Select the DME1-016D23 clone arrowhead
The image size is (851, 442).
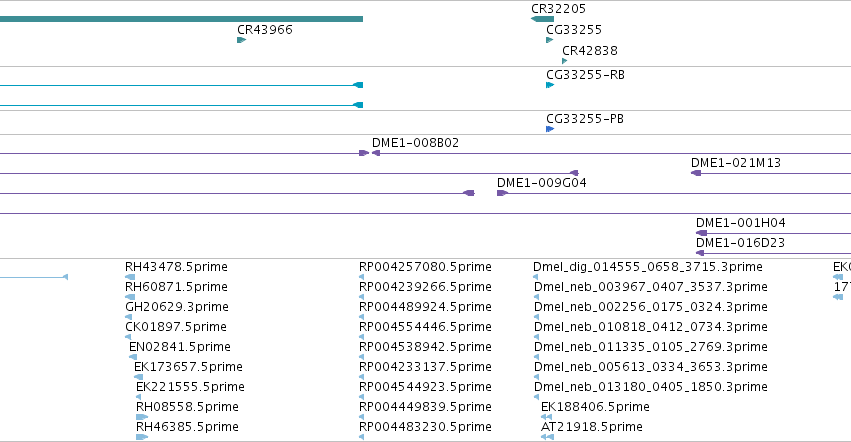click(700, 253)
